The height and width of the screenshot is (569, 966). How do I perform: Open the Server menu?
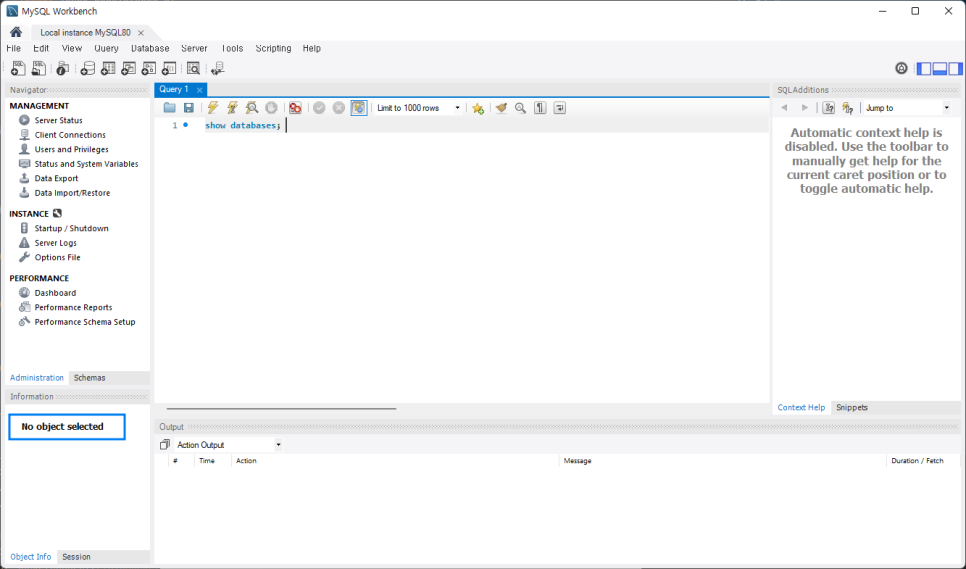pos(194,48)
